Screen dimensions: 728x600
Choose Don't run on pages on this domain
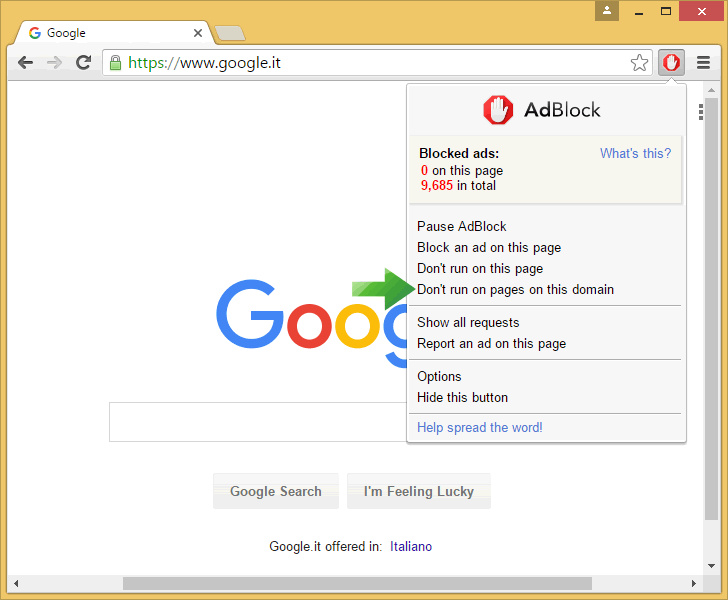click(515, 289)
